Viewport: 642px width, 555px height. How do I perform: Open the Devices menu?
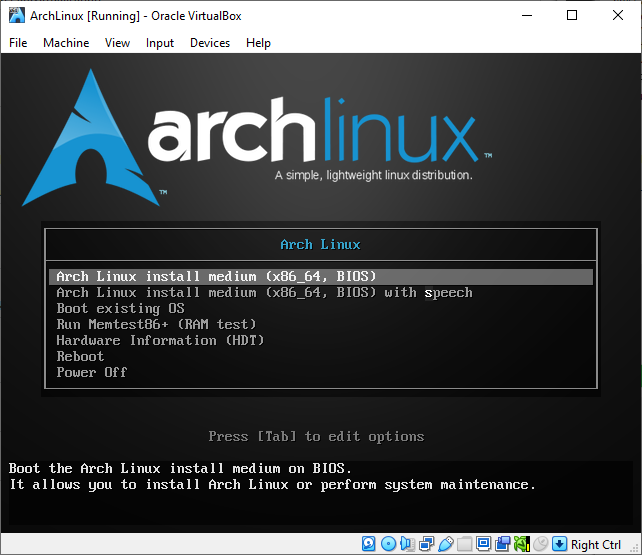(210, 43)
